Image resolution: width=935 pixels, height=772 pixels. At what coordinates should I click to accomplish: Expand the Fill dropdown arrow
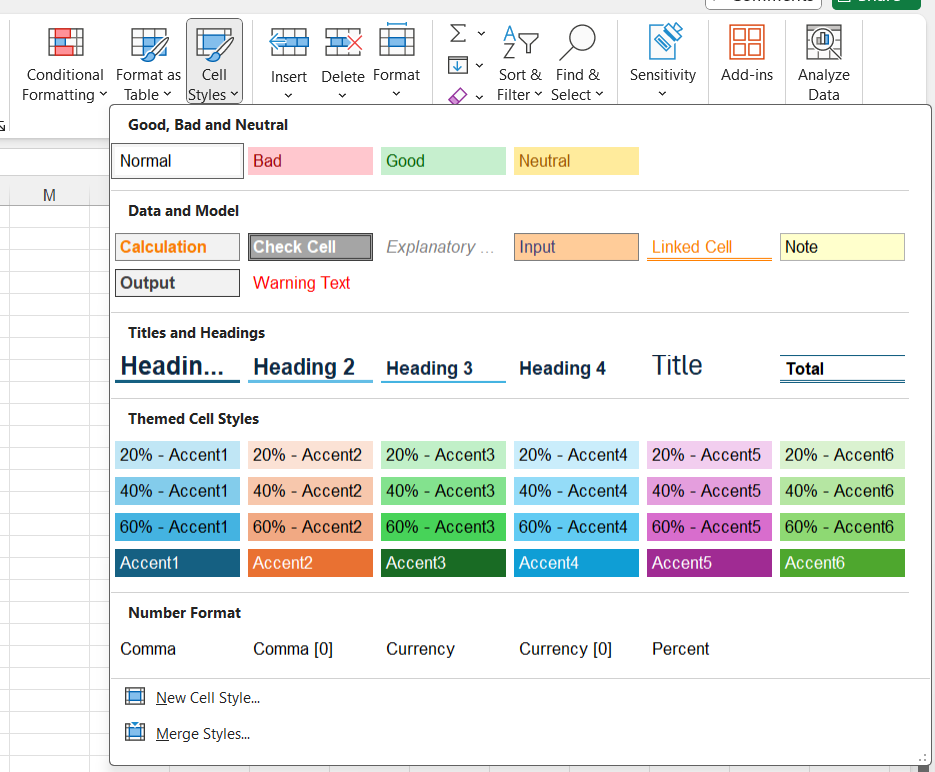[479, 66]
